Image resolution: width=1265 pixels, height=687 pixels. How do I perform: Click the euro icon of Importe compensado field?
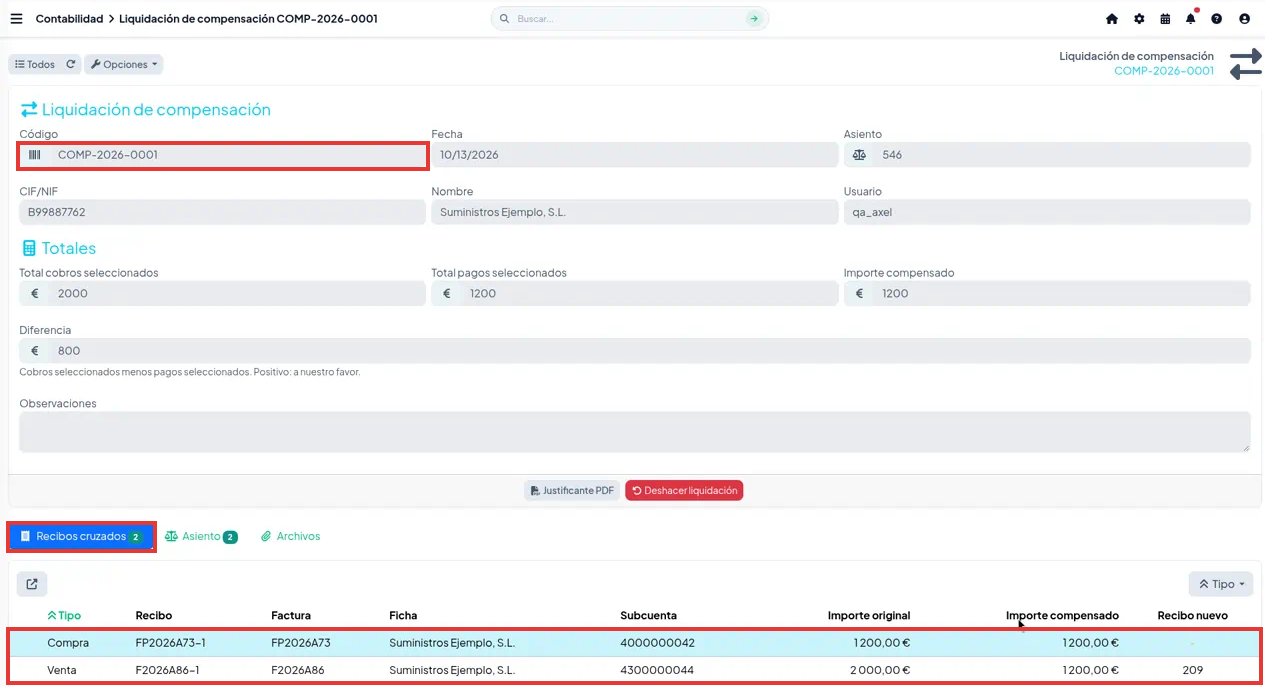point(859,294)
